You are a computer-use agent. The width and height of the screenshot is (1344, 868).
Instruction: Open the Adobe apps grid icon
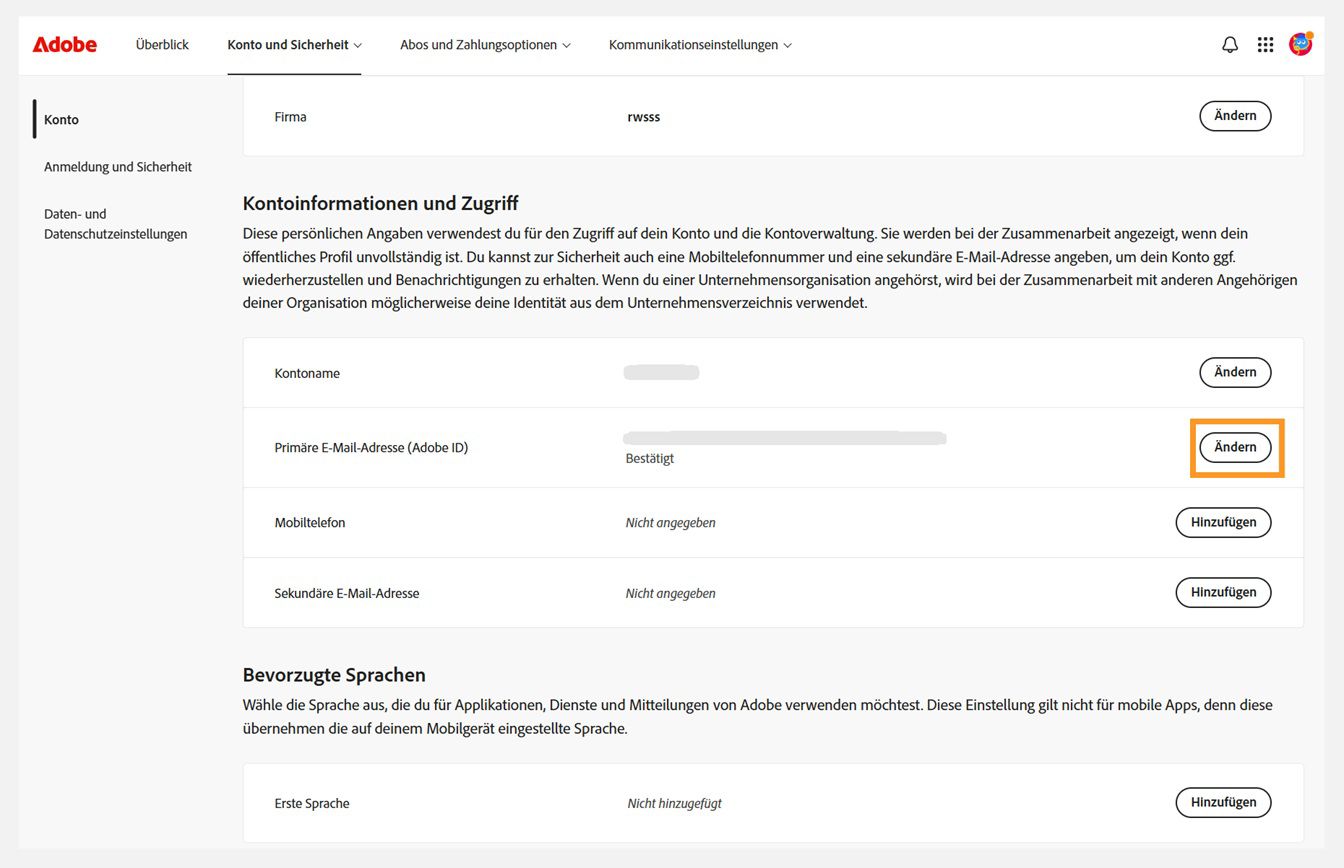(x=1265, y=44)
